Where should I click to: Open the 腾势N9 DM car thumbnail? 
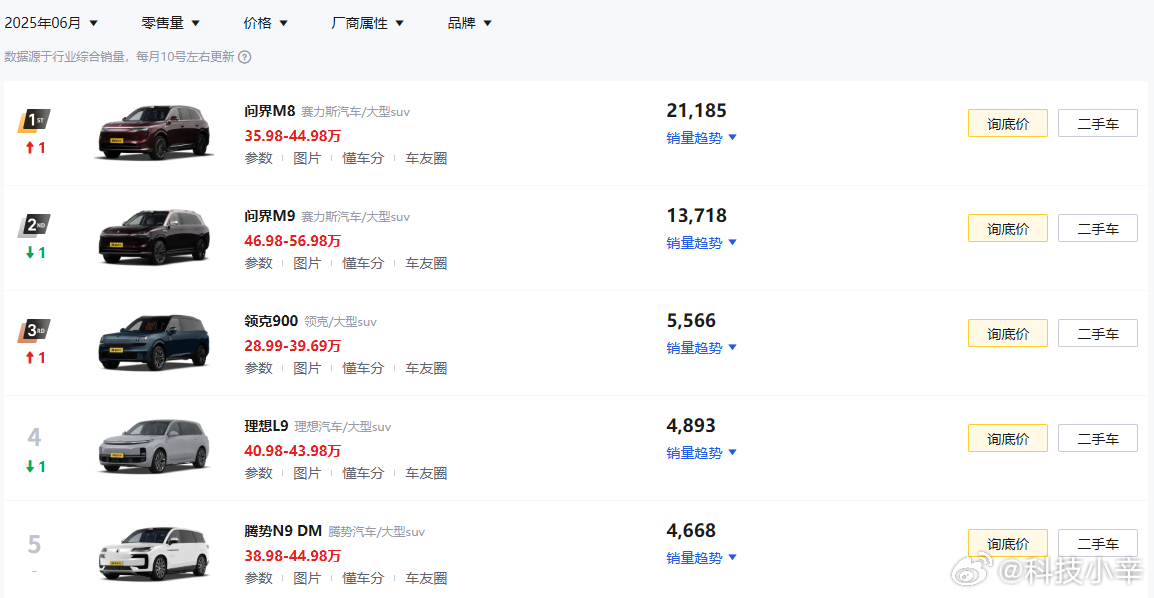(155, 553)
